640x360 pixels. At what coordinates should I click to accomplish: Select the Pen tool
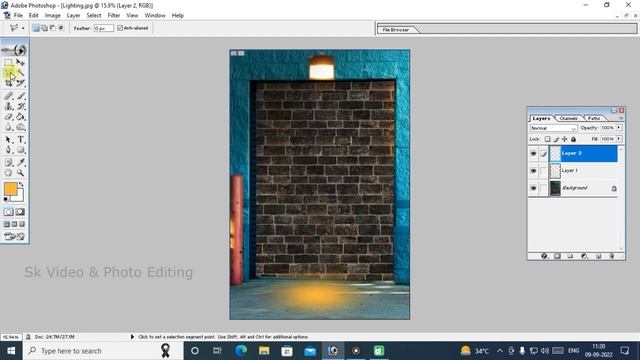point(8,150)
